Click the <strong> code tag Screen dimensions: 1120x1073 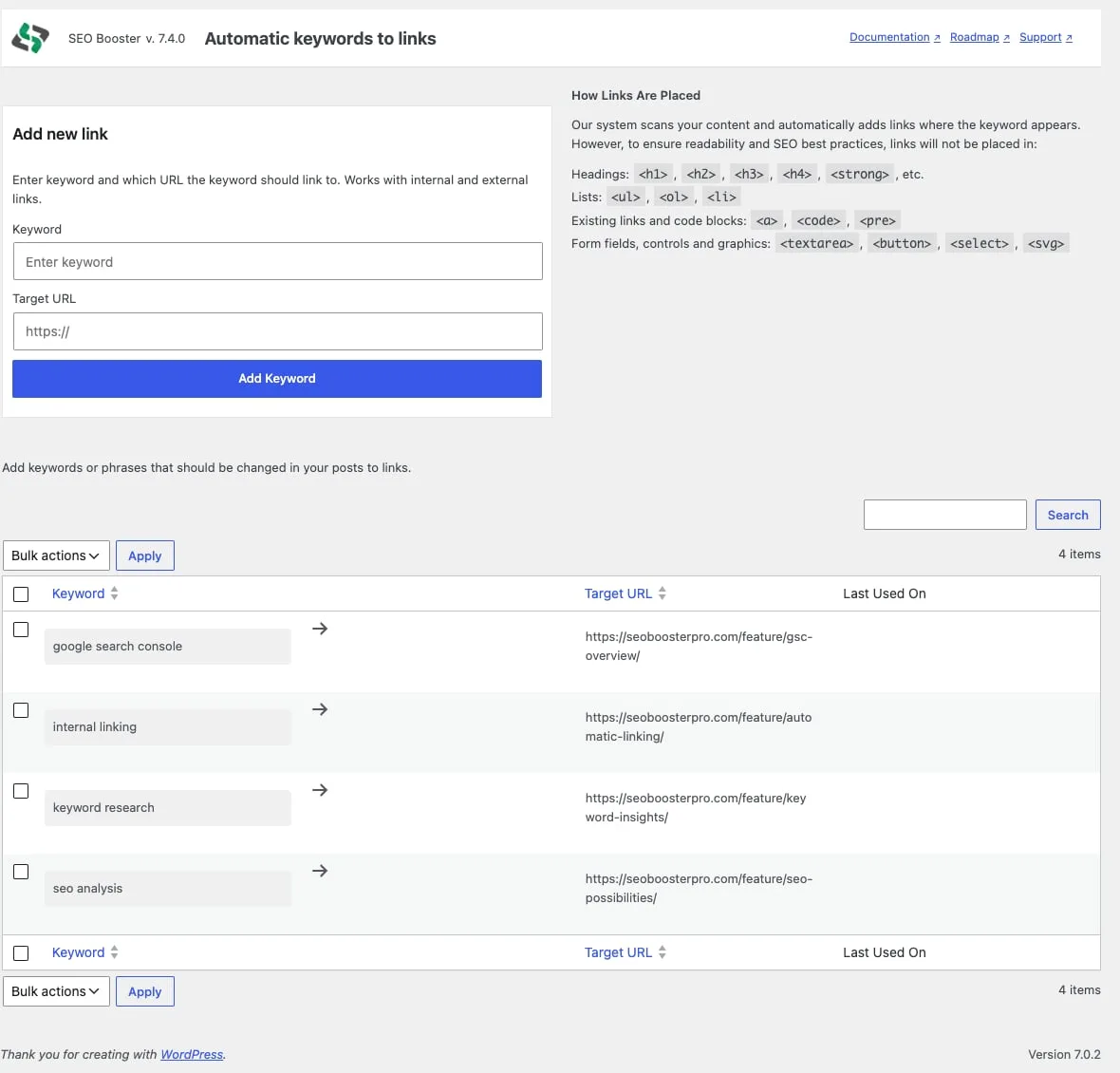859,175
